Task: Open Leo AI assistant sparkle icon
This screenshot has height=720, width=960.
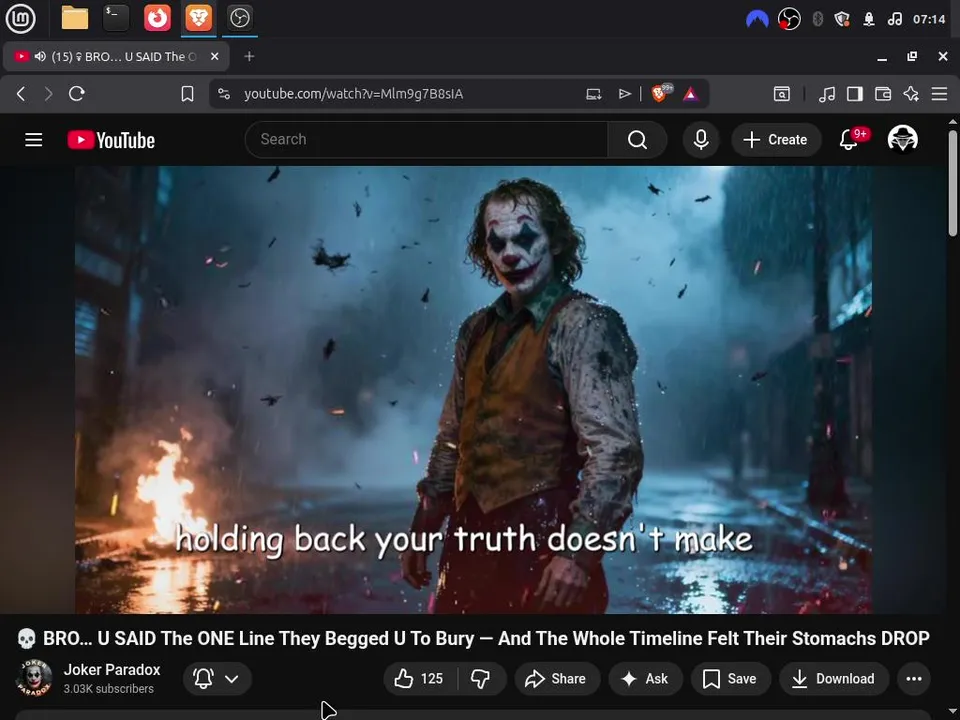Action: (911, 94)
